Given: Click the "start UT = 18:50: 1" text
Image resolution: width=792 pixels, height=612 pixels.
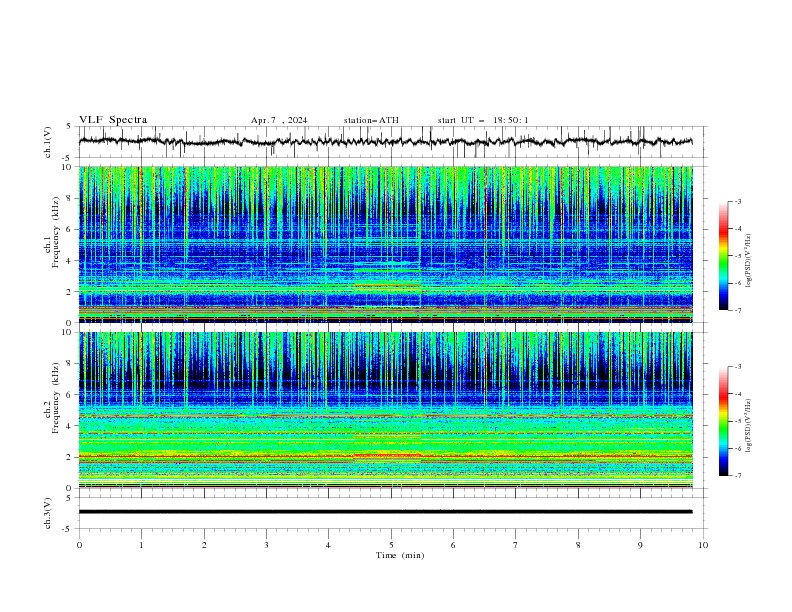Looking at the screenshot, I should (x=483, y=120).
